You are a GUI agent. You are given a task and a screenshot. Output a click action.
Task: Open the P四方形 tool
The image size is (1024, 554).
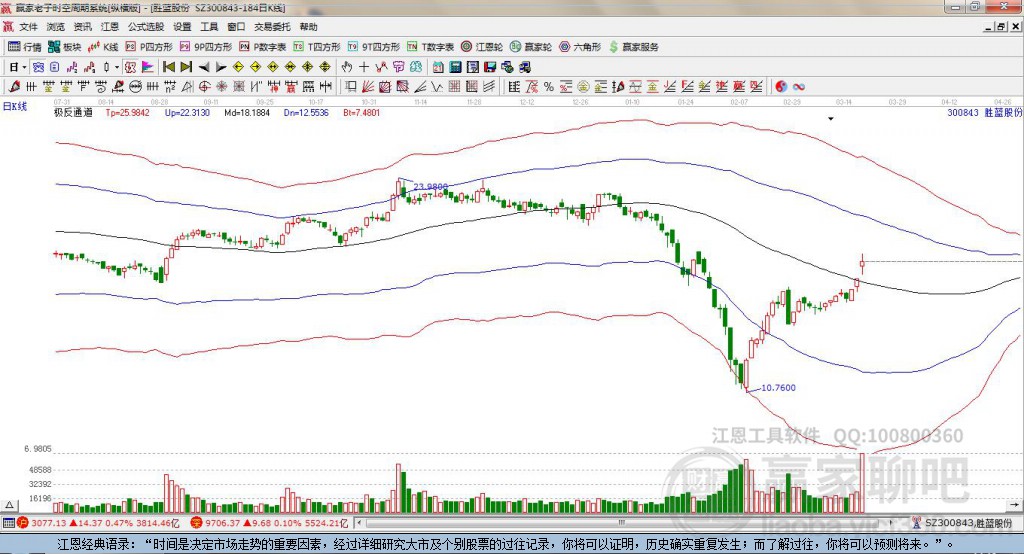(149, 47)
